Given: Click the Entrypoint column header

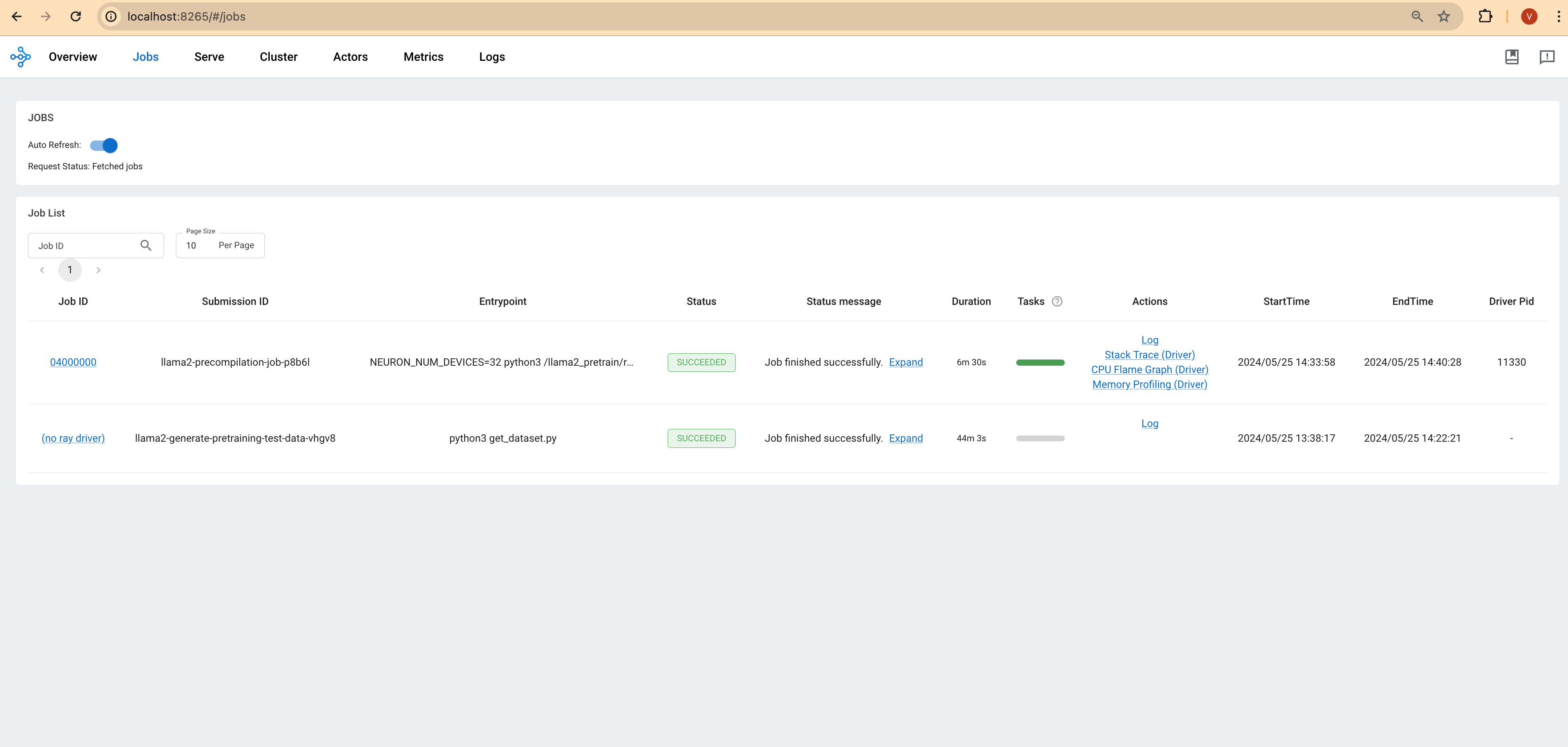Looking at the screenshot, I should pyautogui.click(x=503, y=301).
